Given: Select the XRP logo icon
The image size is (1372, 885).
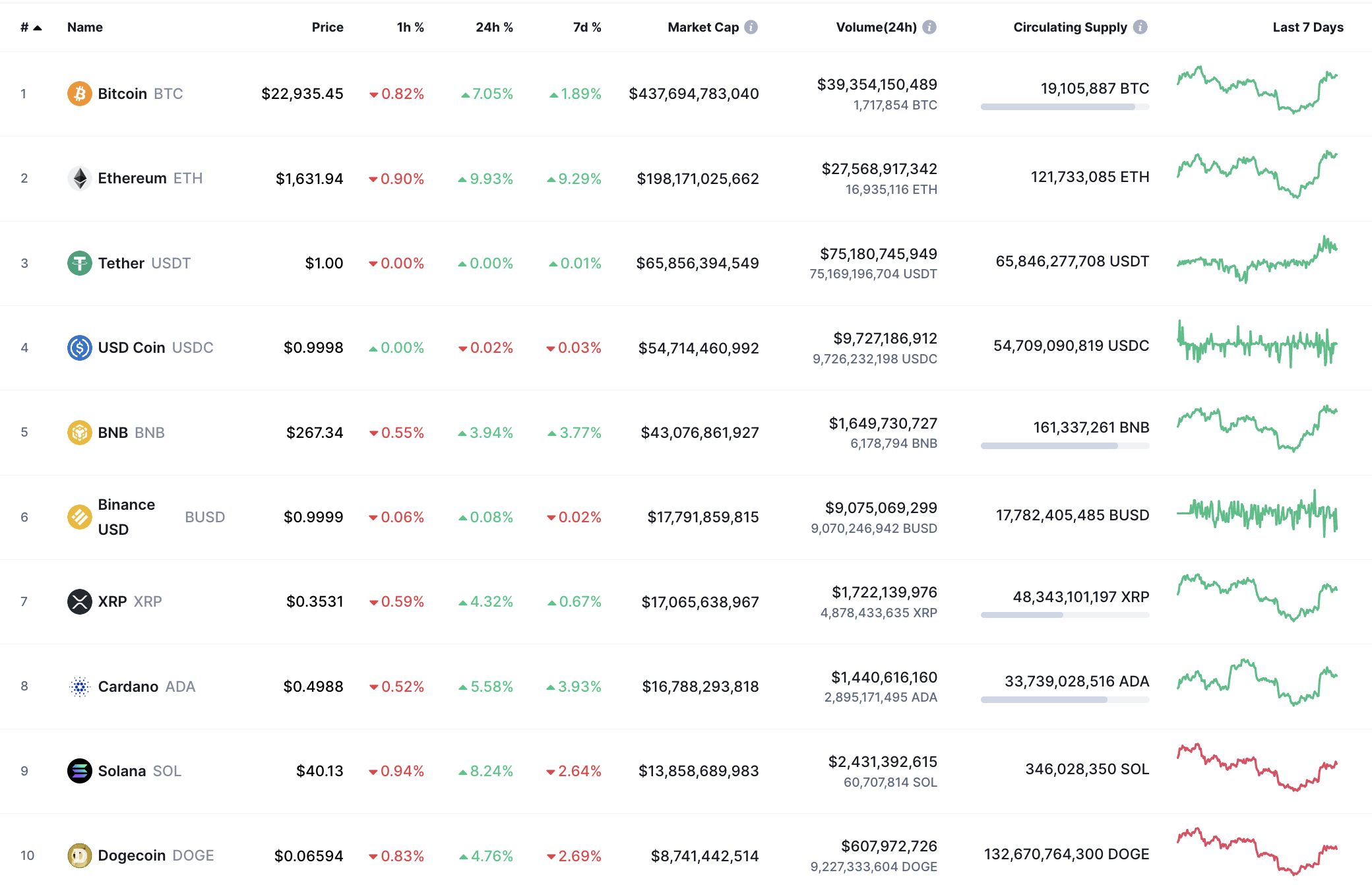Looking at the screenshot, I should [79, 601].
